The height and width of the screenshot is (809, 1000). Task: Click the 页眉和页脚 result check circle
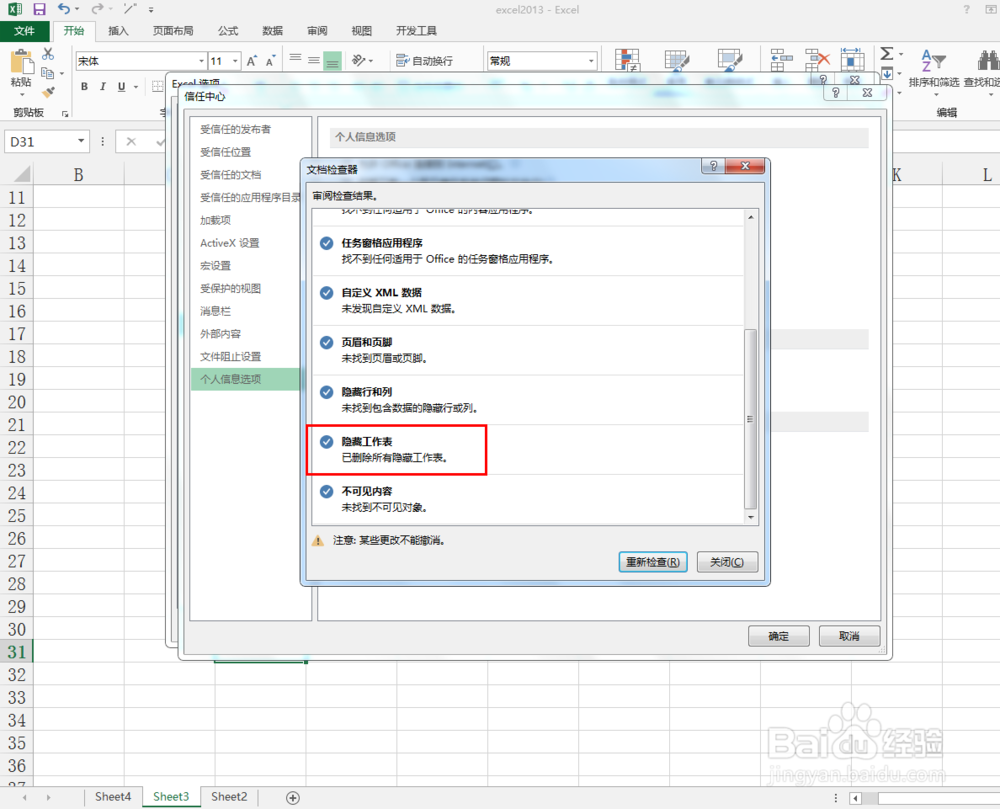pos(326,342)
